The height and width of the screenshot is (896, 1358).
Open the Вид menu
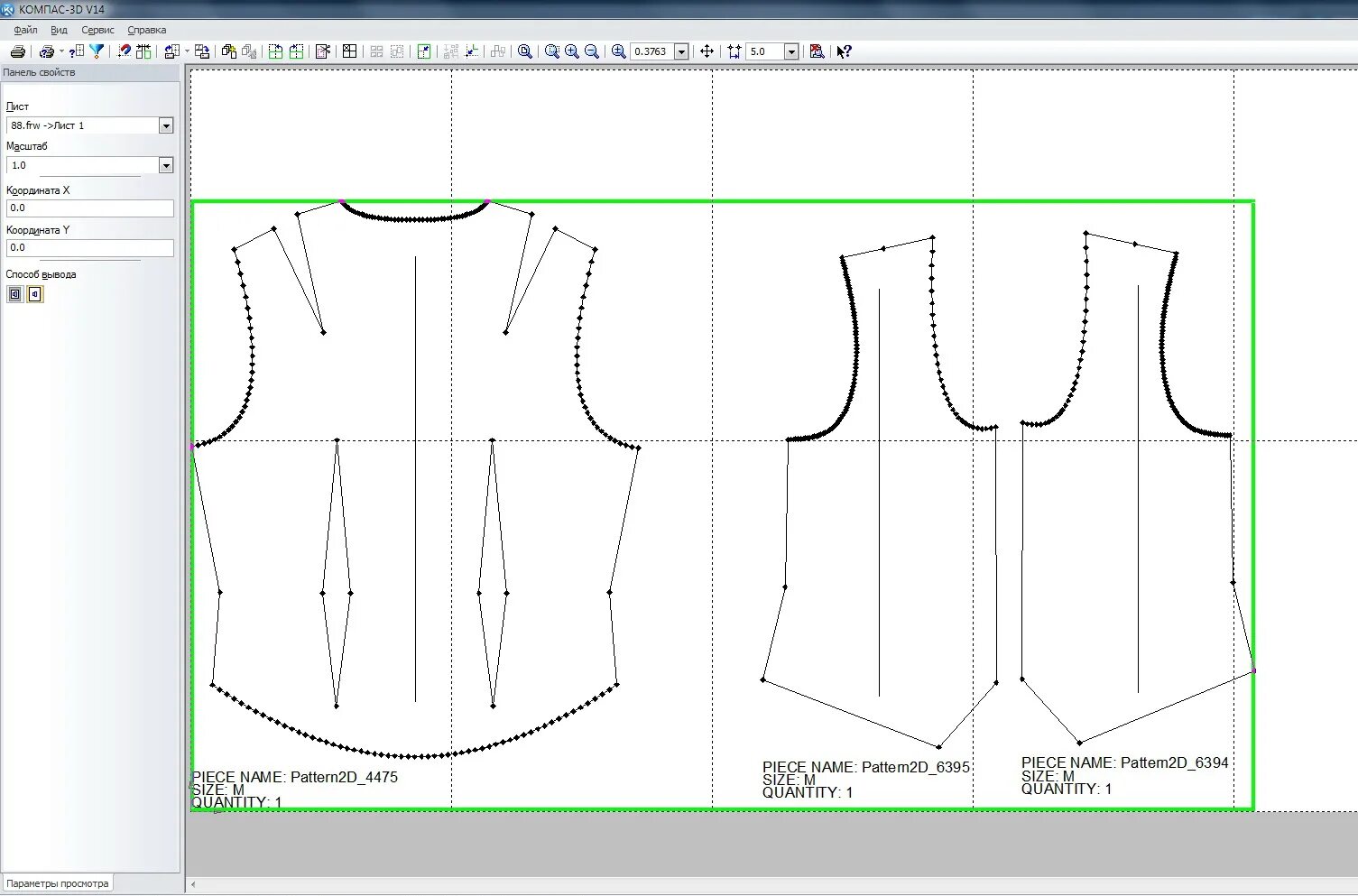tap(59, 30)
